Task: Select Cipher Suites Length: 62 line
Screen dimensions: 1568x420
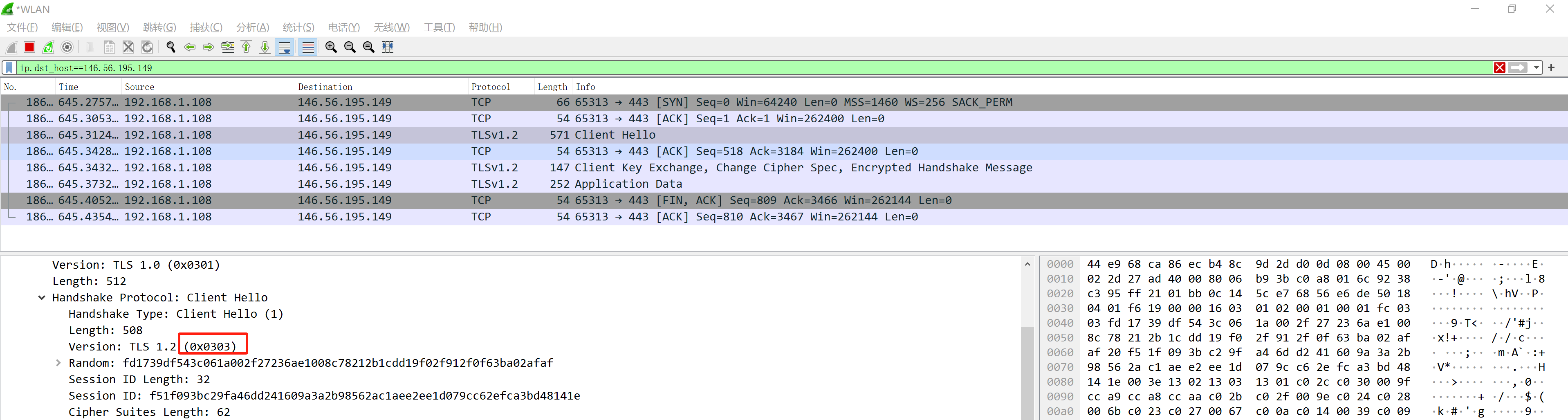Action: tap(149, 413)
